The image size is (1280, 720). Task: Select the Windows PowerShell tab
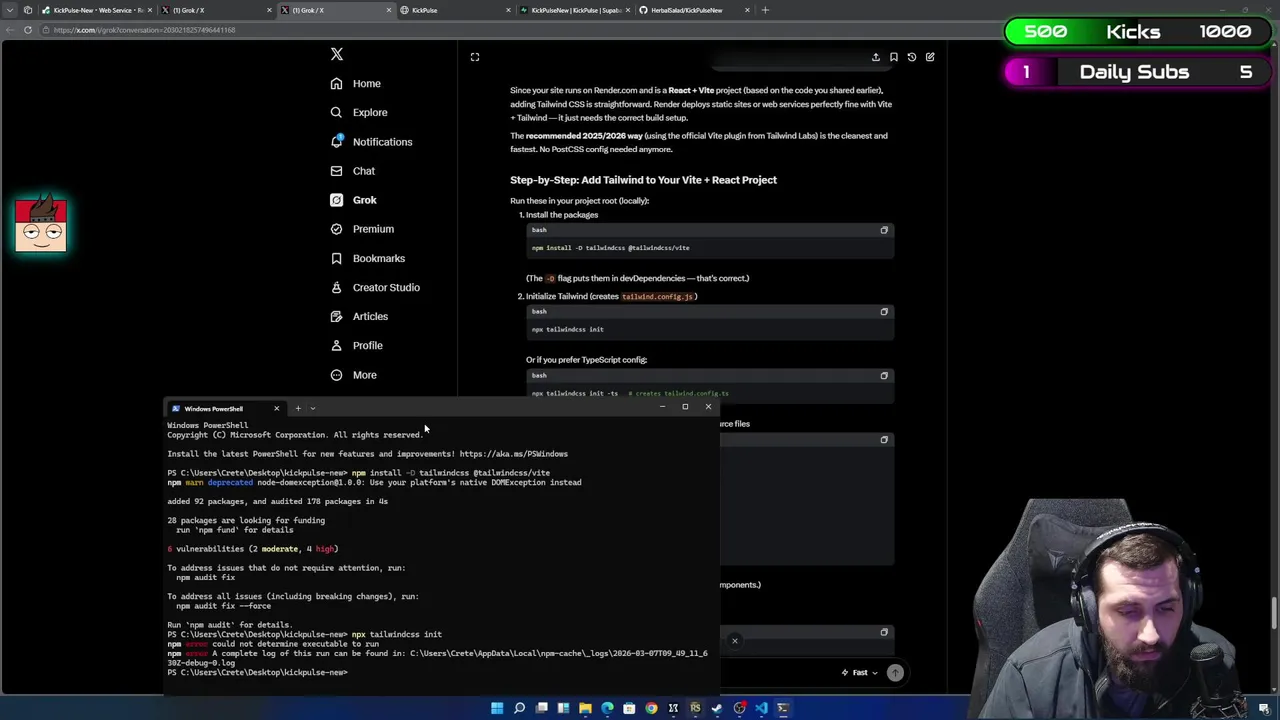tap(225, 409)
